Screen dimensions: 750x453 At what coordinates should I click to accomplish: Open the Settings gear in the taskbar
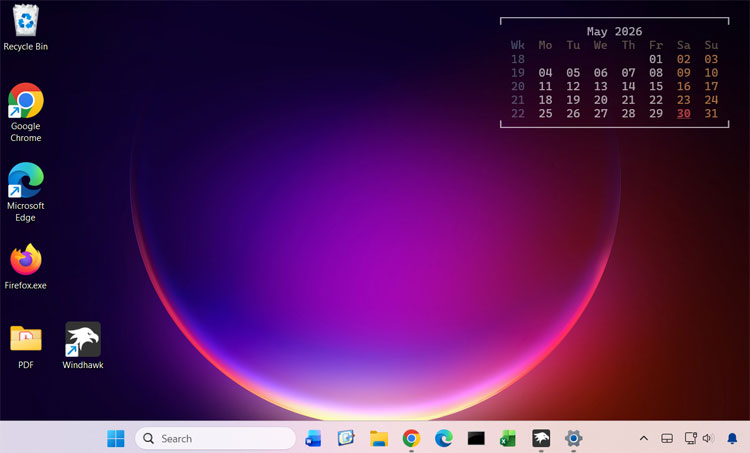574,439
